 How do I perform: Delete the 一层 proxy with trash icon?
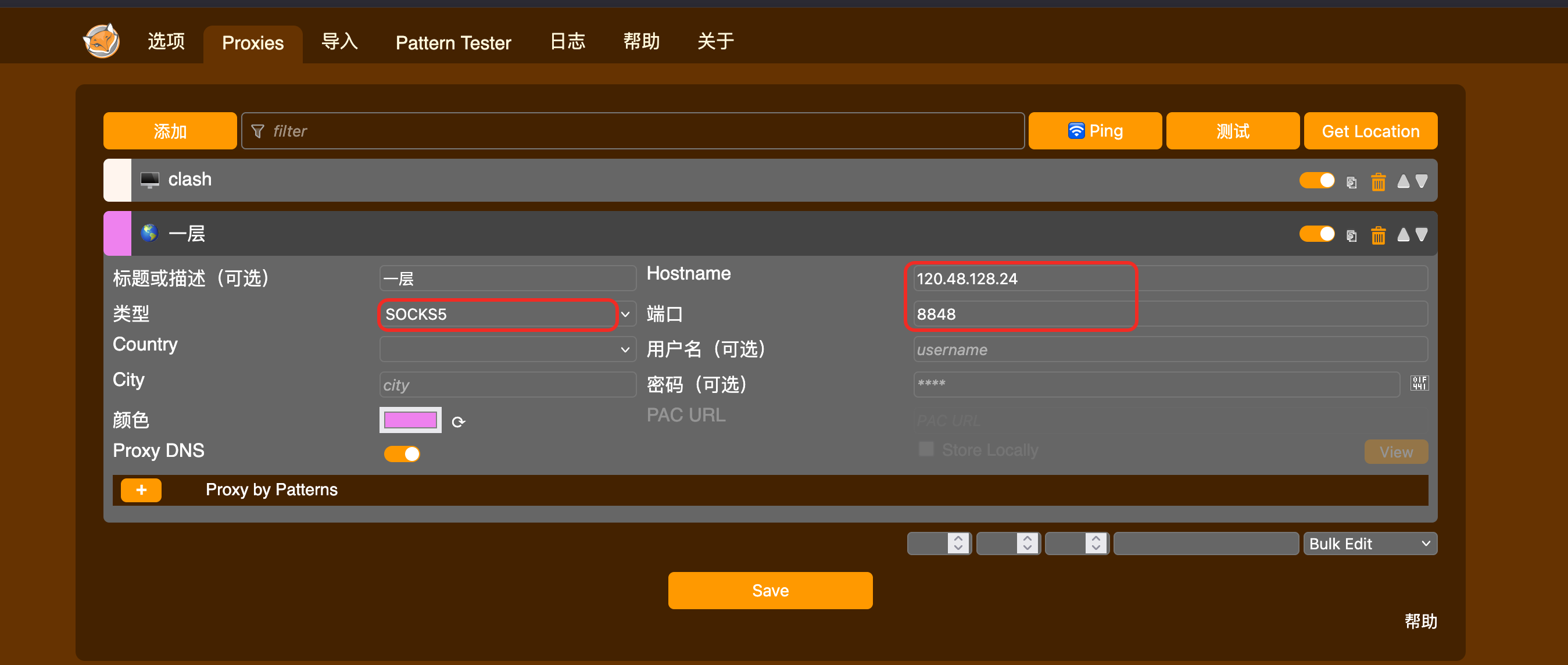(1378, 235)
